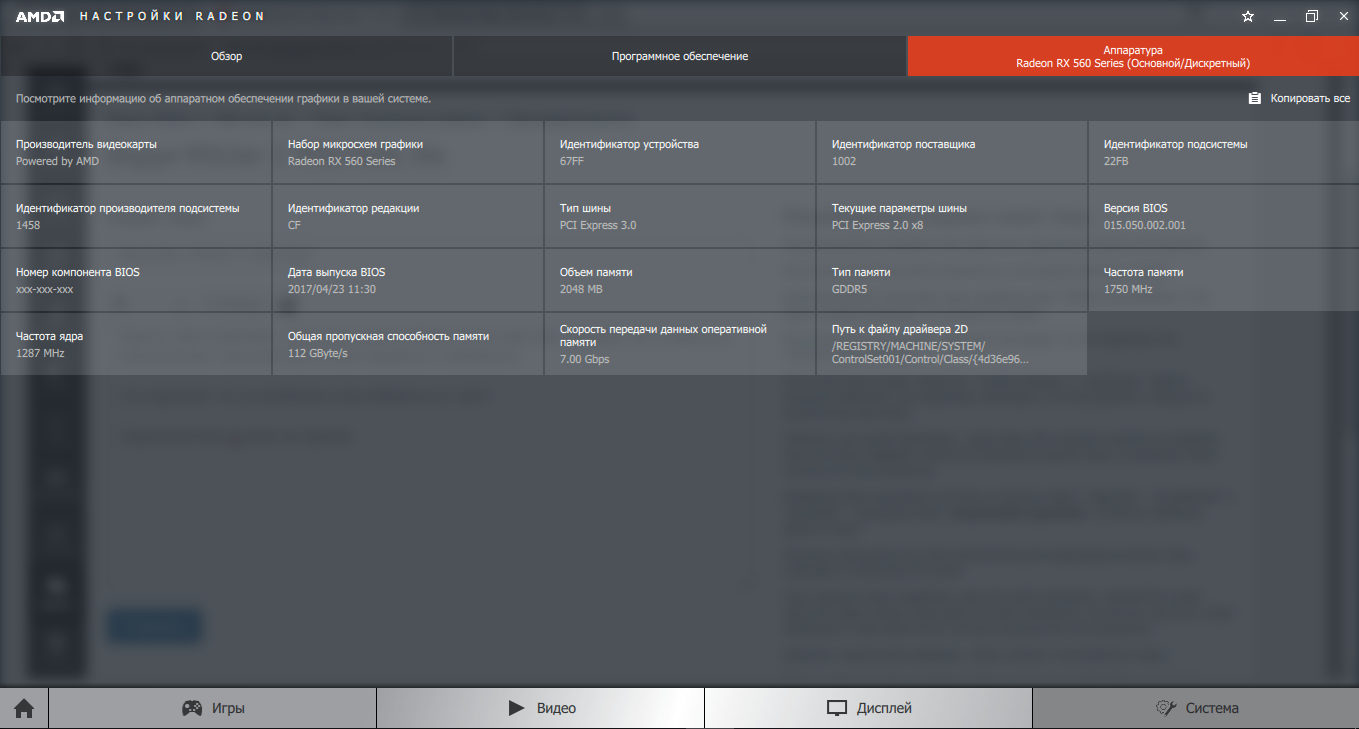The height and width of the screenshot is (729, 1359).
Task: Click the device ID value 67FF
Action: pos(572,161)
